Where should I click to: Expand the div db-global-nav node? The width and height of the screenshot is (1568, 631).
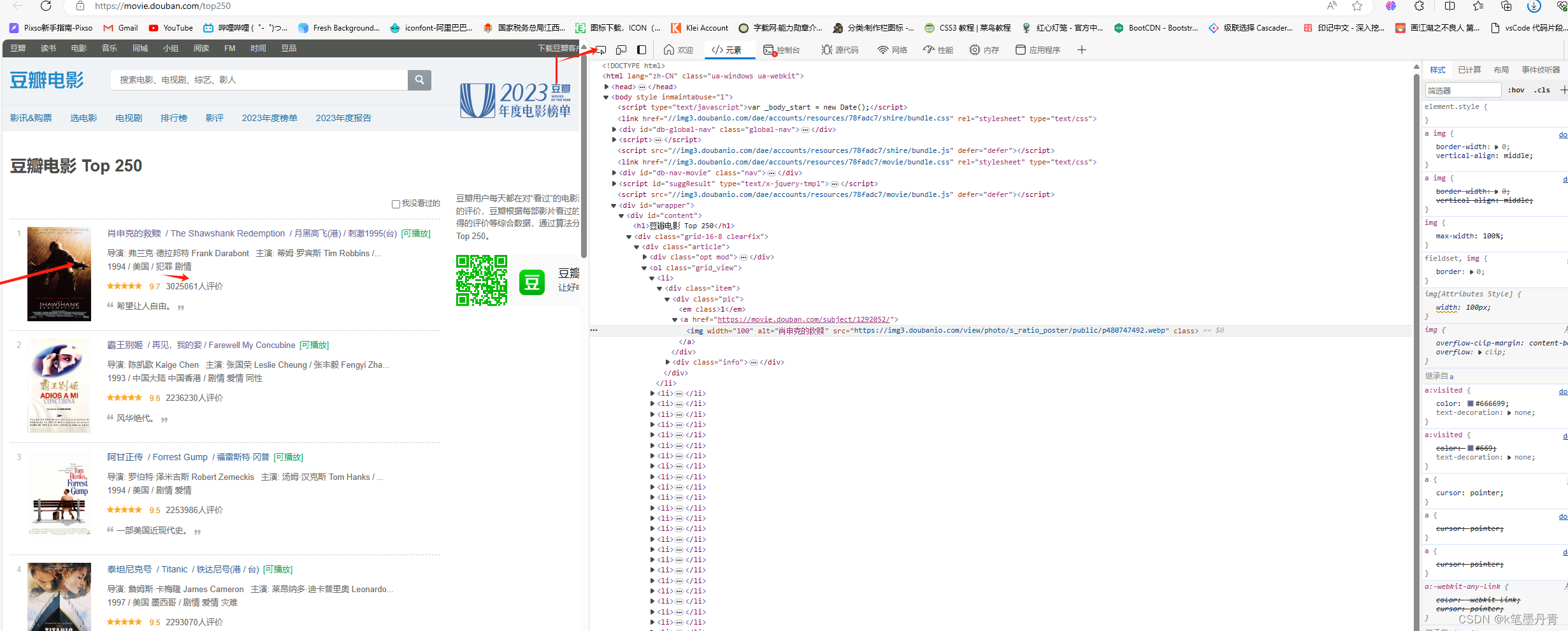point(614,129)
